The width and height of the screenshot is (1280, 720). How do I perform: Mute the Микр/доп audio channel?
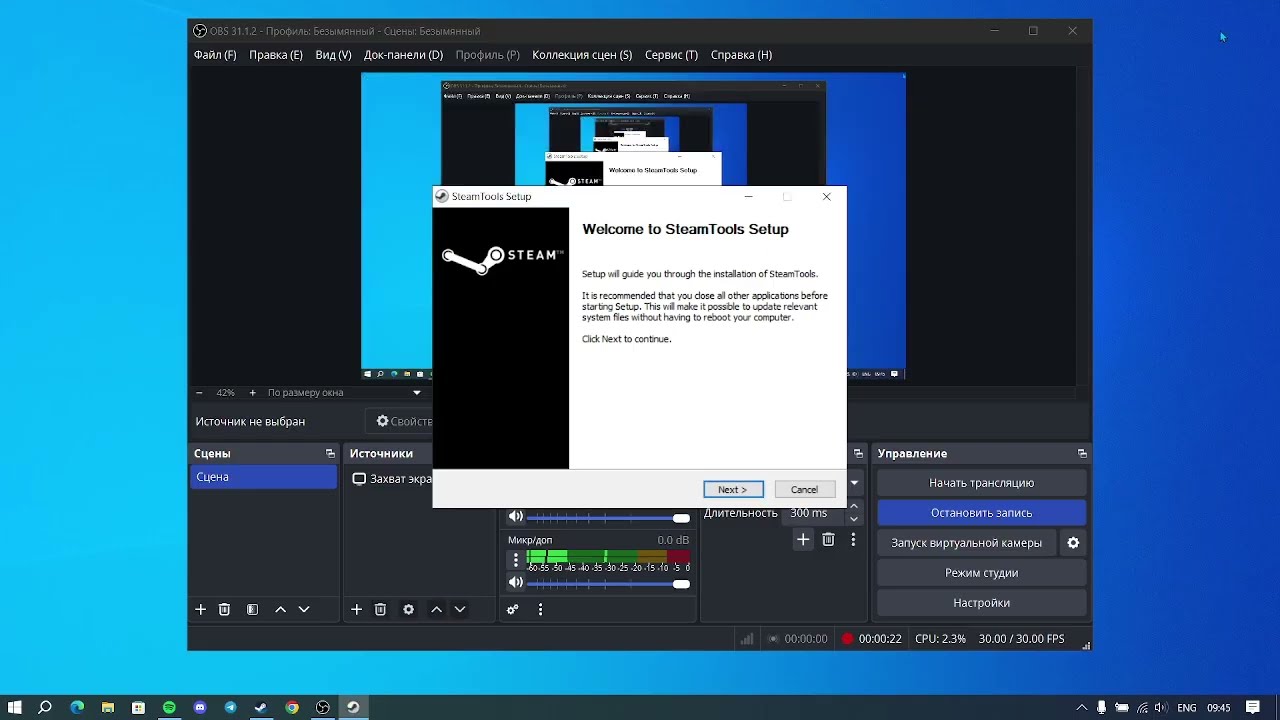click(516, 583)
